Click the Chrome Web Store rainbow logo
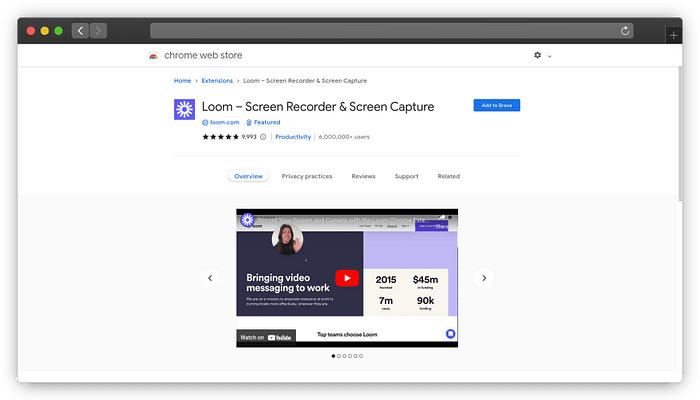The image size is (700, 400). 153,55
